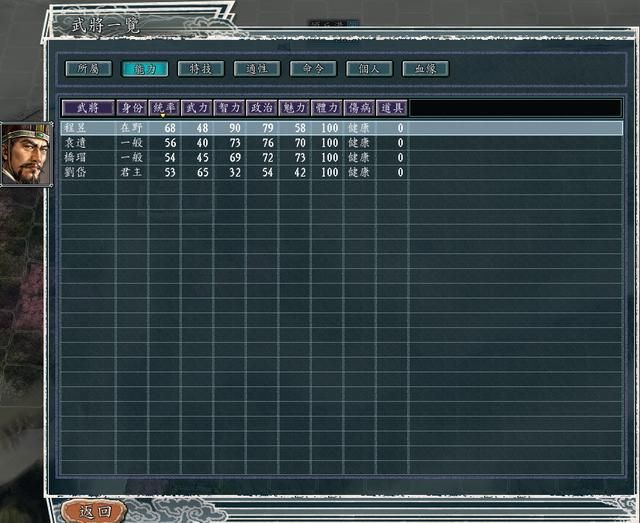This screenshot has height=523, width=640.
Task: Click the 道具 column header
Action: (392, 108)
